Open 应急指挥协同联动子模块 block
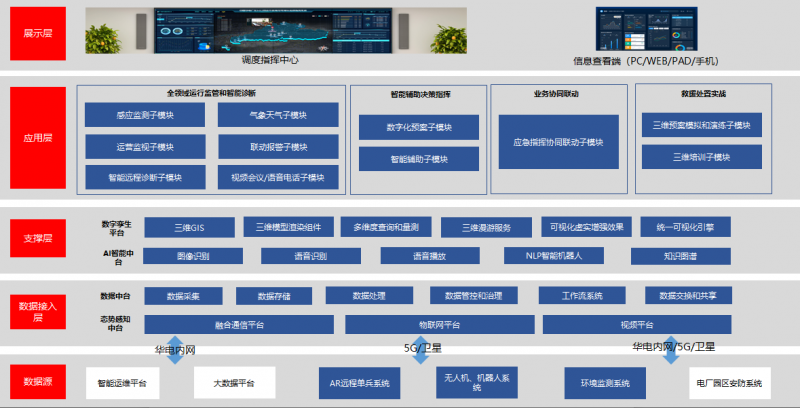The height and width of the screenshot is (408, 800). click(x=558, y=143)
